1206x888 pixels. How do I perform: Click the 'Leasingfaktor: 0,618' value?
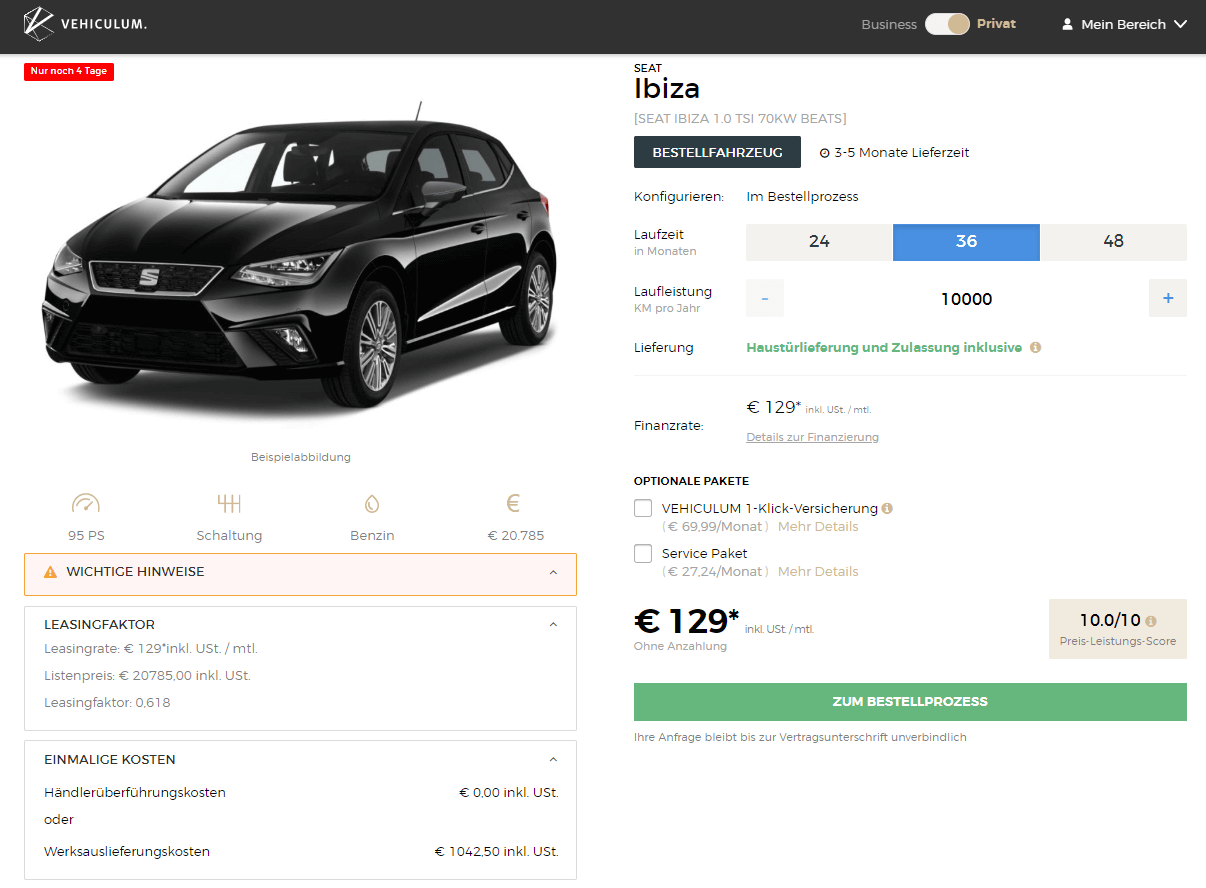[107, 703]
